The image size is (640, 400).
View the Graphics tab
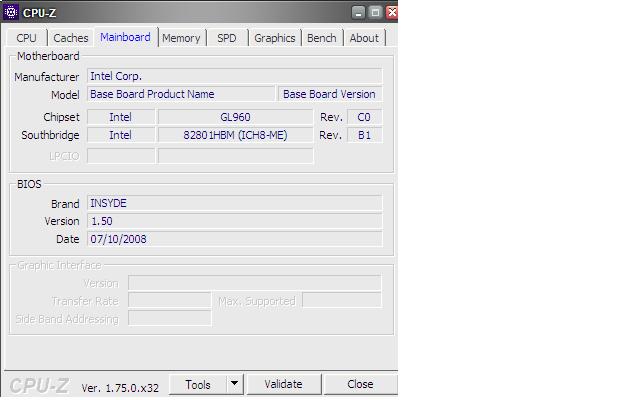[x=275, y=38]
